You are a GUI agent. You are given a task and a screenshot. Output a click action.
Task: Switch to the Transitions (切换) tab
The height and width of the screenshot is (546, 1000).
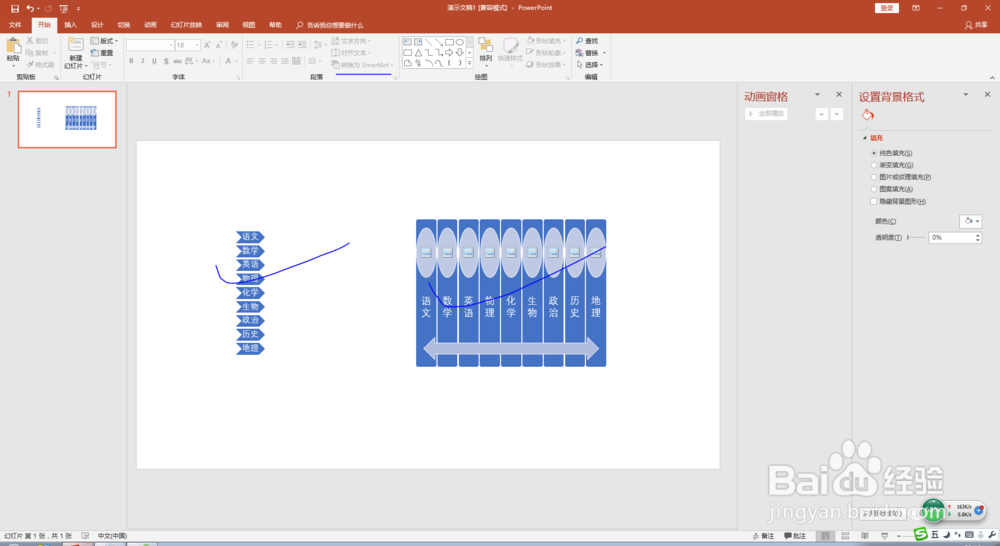point(124,25)
